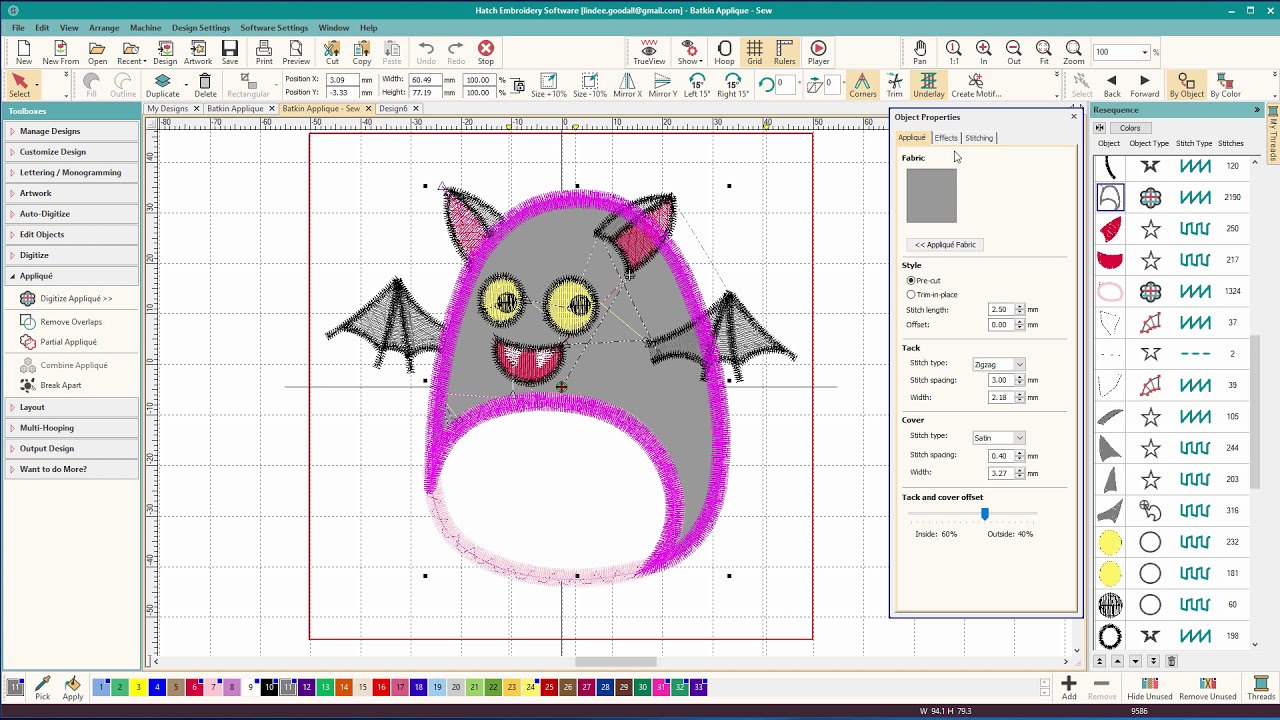Switch to the Stitching tab
The width and height of the screenshot is (1280, 720).
pos(979,138)
